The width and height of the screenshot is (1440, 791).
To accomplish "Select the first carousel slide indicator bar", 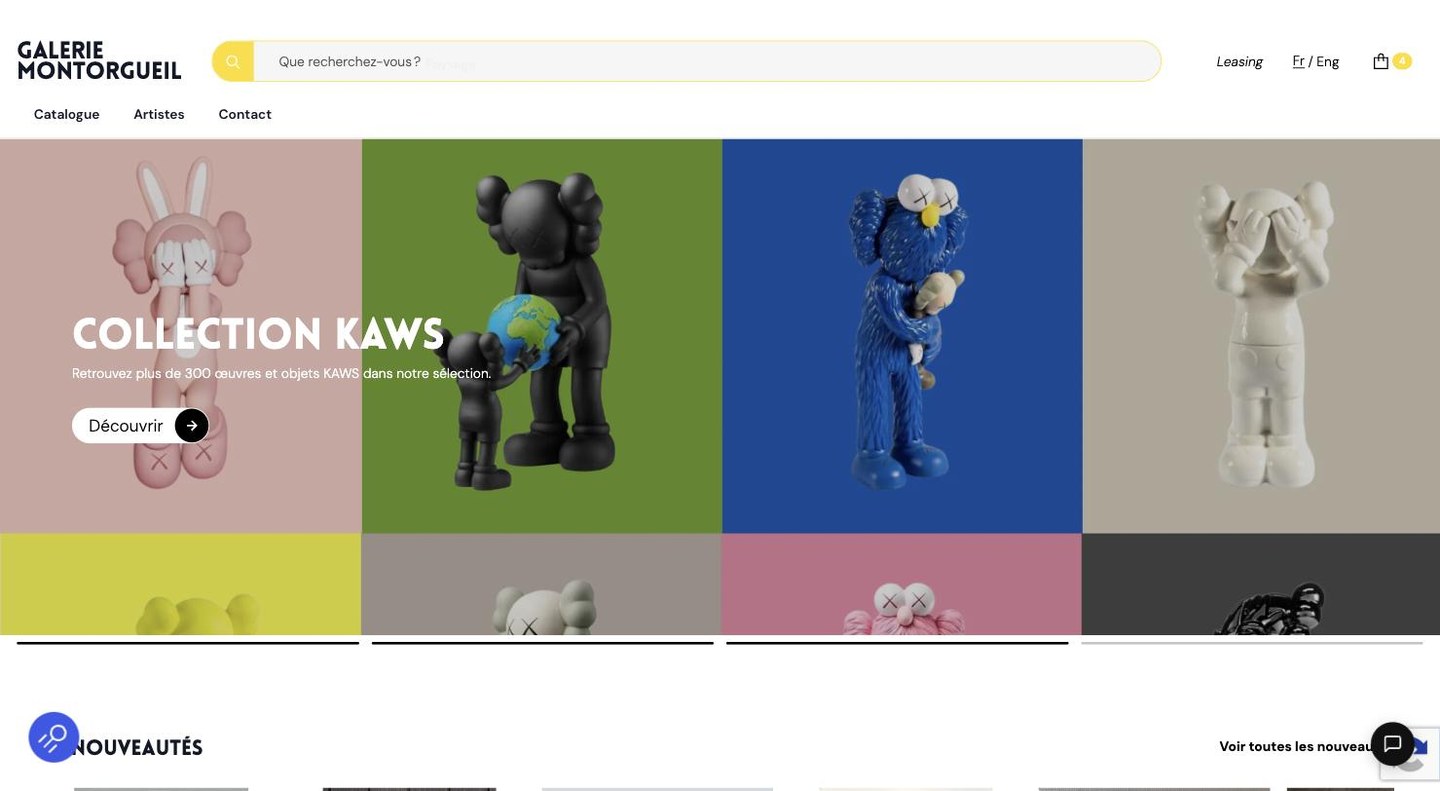I will coord(188,643).
